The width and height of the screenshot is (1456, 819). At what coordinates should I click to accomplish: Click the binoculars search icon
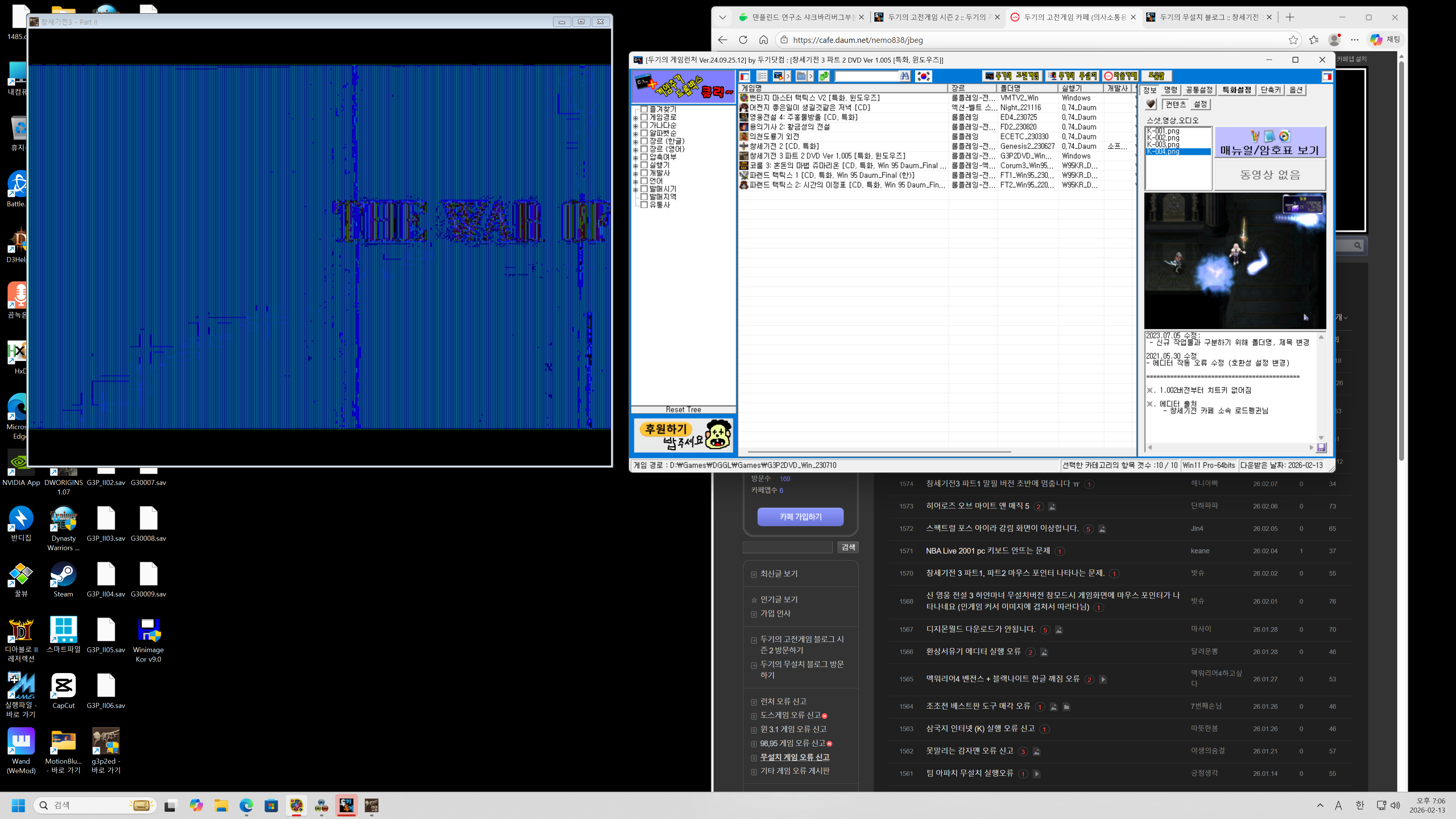(x=905, y=76)
